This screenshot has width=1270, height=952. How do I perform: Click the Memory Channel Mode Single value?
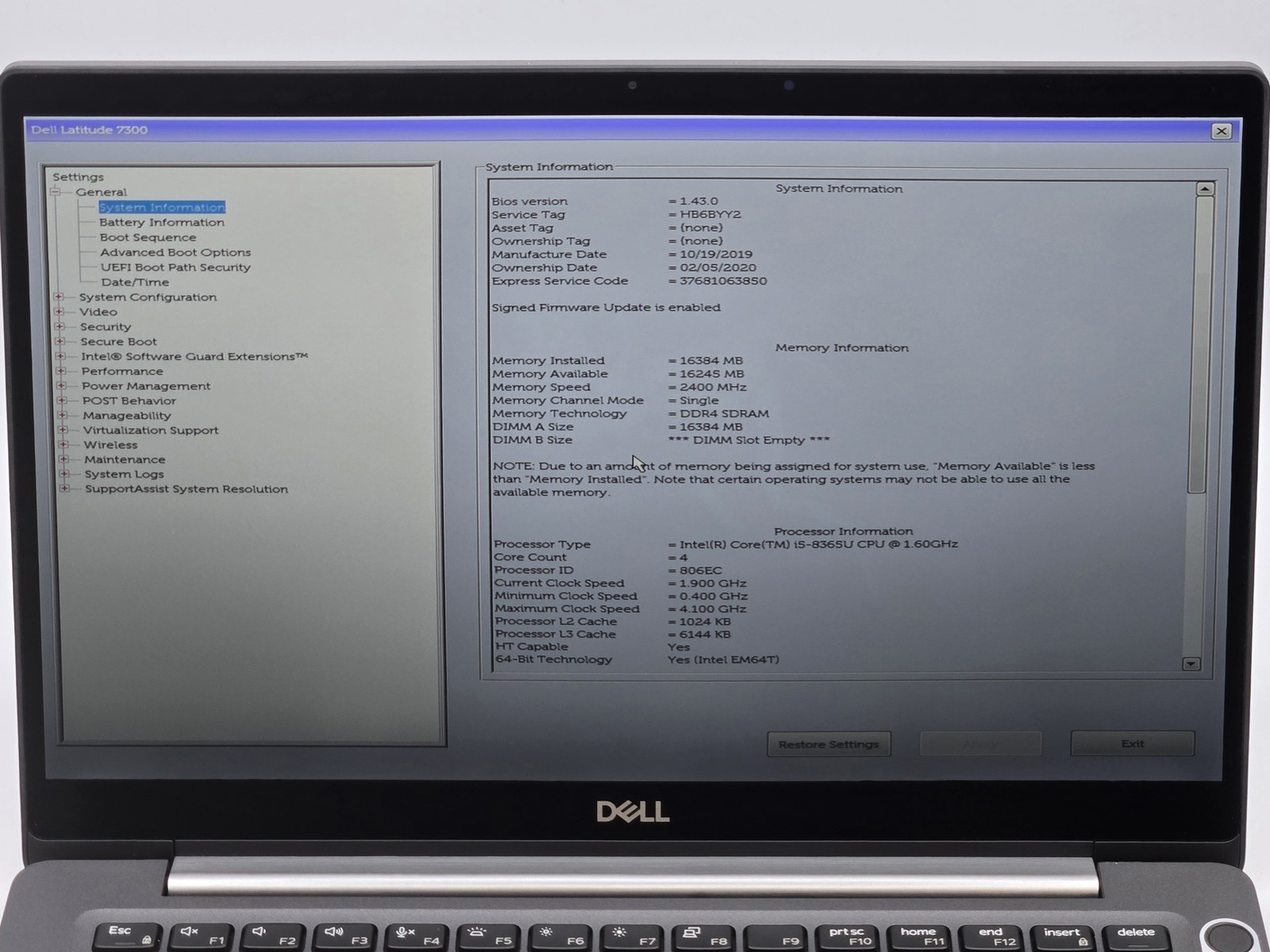699,401
